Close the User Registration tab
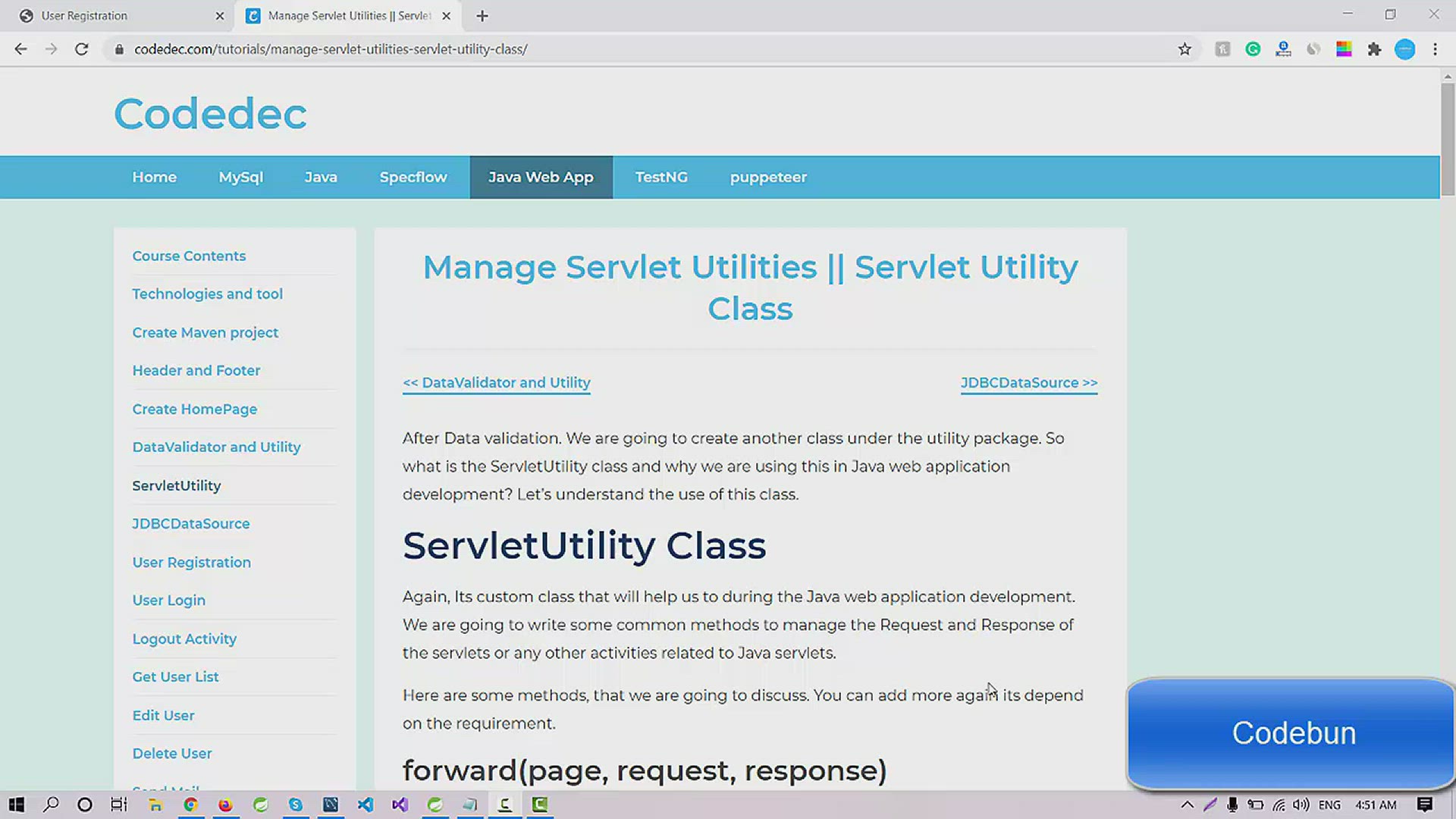The width and height of the screenshot is (1456, 819). (x=220, y=16)
